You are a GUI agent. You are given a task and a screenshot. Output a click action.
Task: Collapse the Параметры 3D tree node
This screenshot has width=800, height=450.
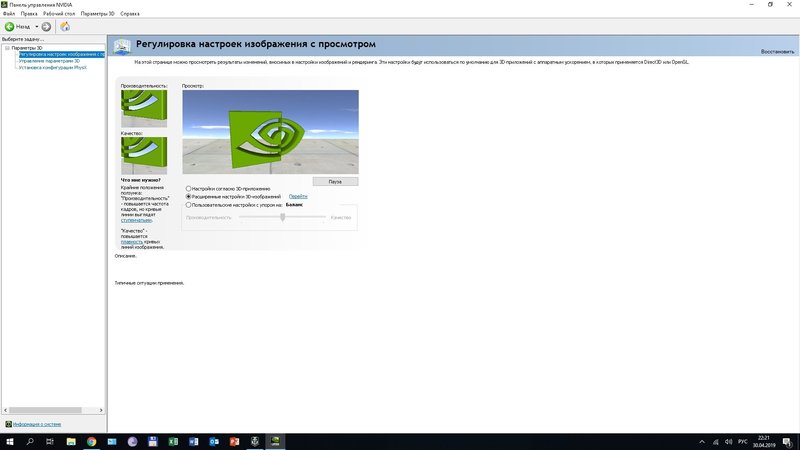7,48
